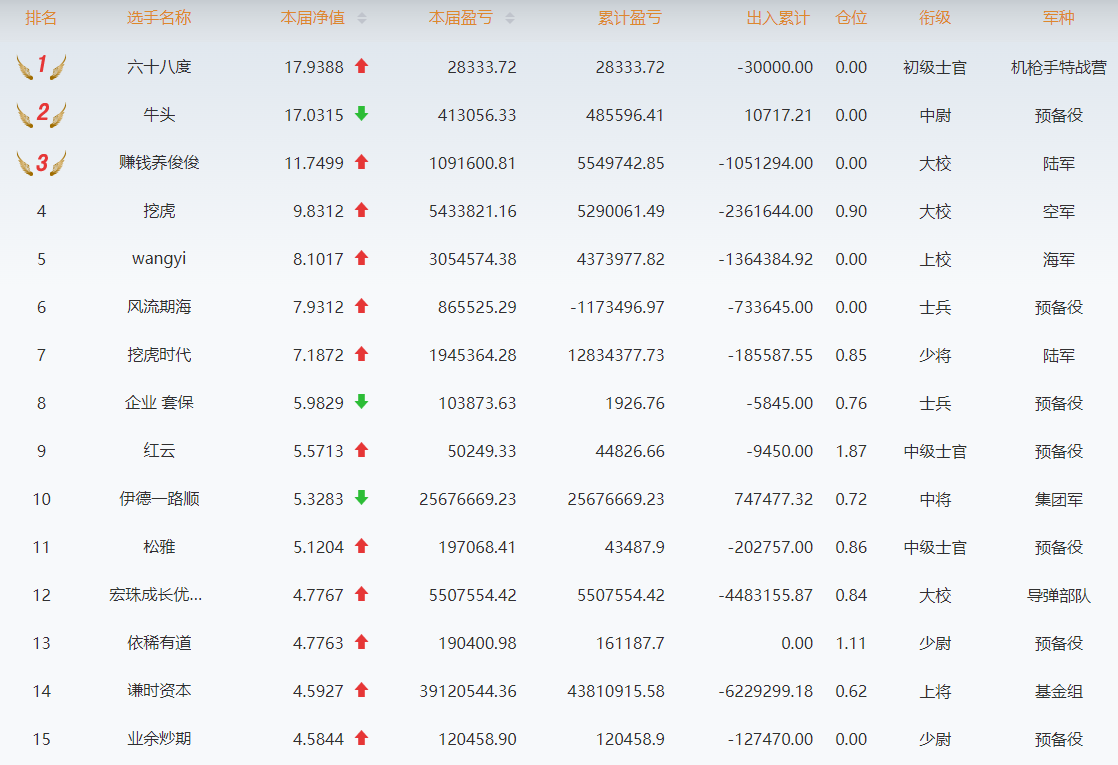This screenshot has height=765, width=1118.
Task: Open contestant 伊德一路顺
Action: (x=159, y=498)
